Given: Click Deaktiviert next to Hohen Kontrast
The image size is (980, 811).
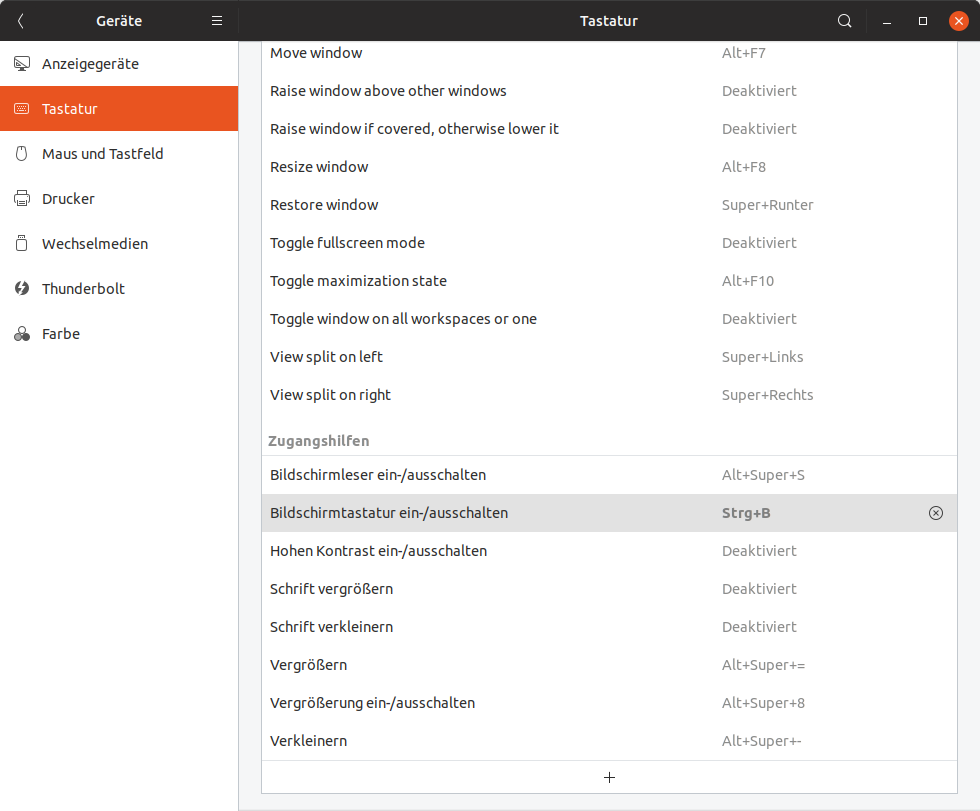Looking at the screenshot, I should tap(759, 551).
